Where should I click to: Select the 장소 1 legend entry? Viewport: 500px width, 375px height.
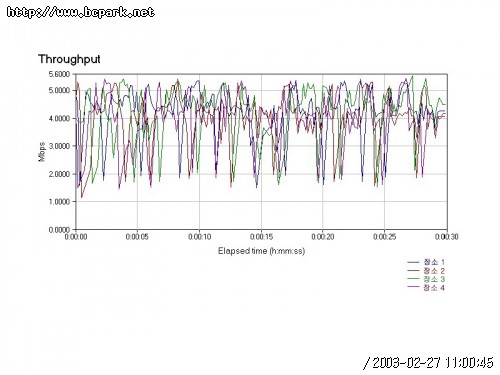pos(426,262)
